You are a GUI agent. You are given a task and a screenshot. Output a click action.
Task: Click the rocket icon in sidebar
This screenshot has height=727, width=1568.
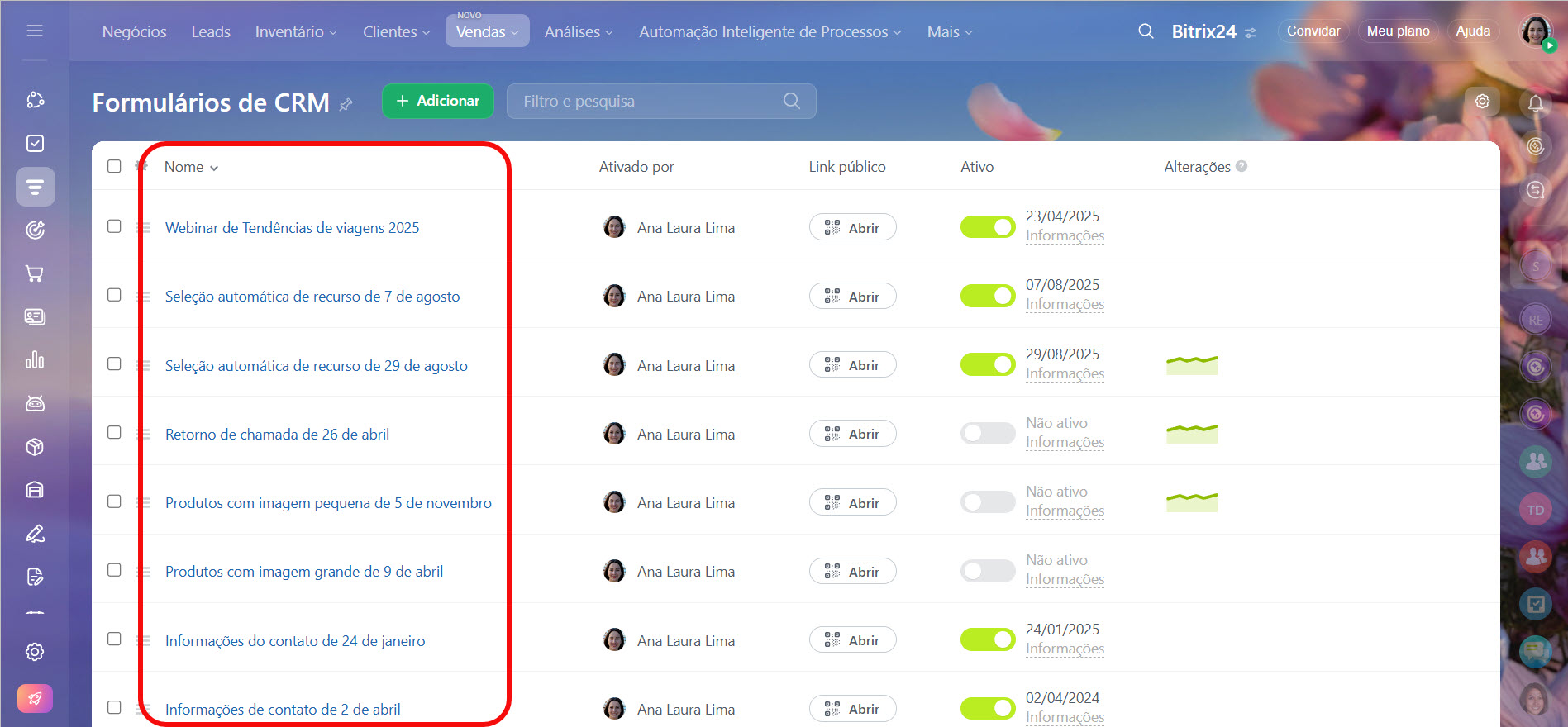tap(35, 698)
